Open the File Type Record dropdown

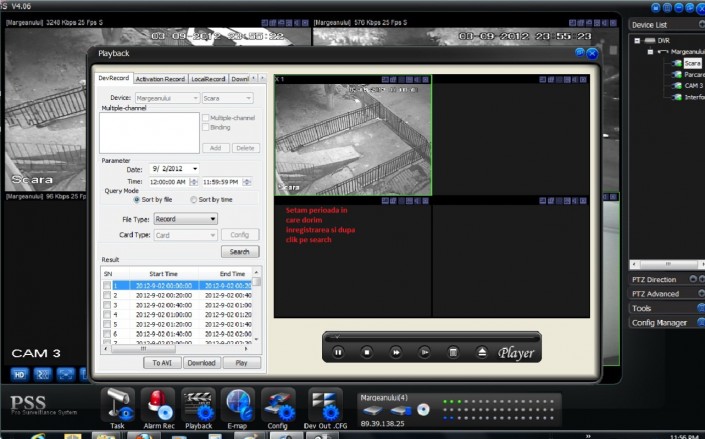[x=185, y=218]
